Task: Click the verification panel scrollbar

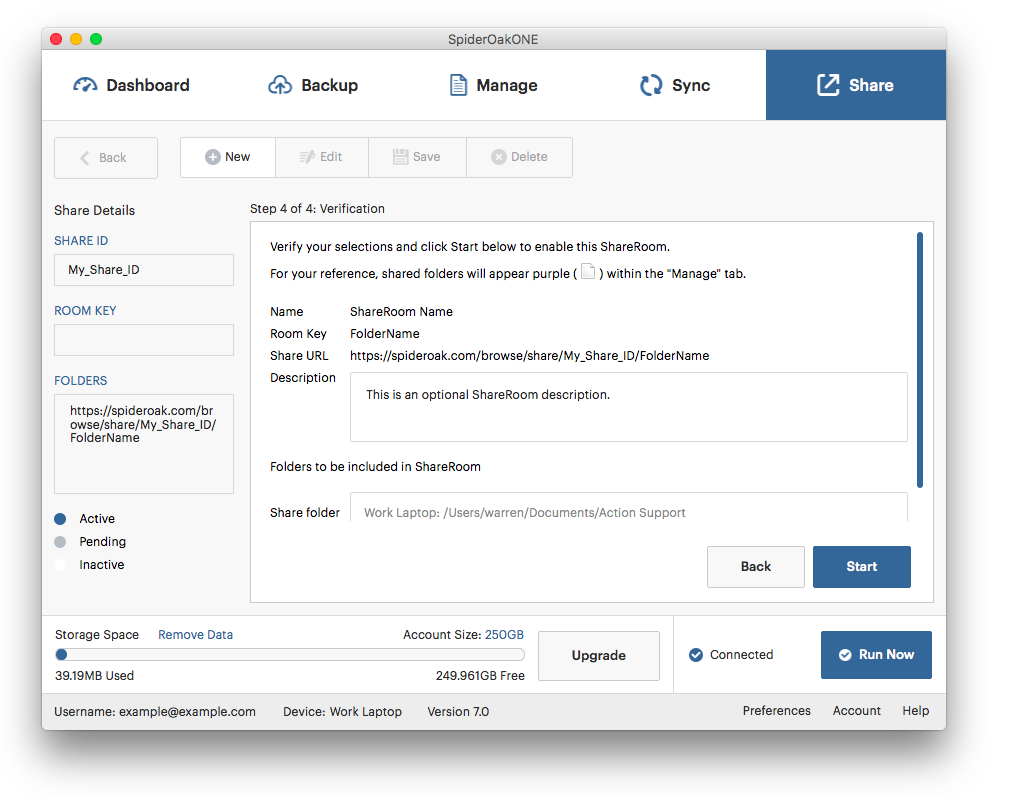Action: [x=919, y=360]
